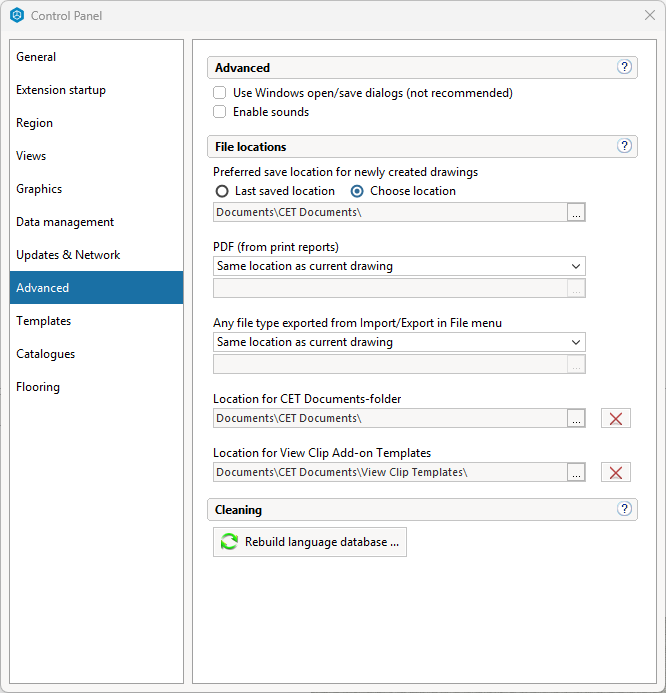The width and height of the screenshot is (666, 693).
Task: Open help for the Cleaning section
Action: tap(625, 509)
